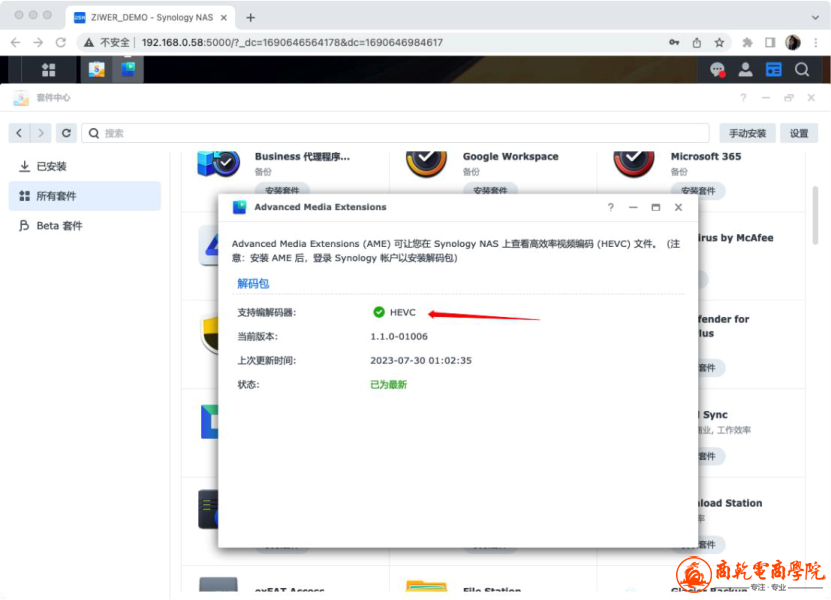Click the browser forward arrow
This screenshot has width=831, height=600.
pos(38,42)
